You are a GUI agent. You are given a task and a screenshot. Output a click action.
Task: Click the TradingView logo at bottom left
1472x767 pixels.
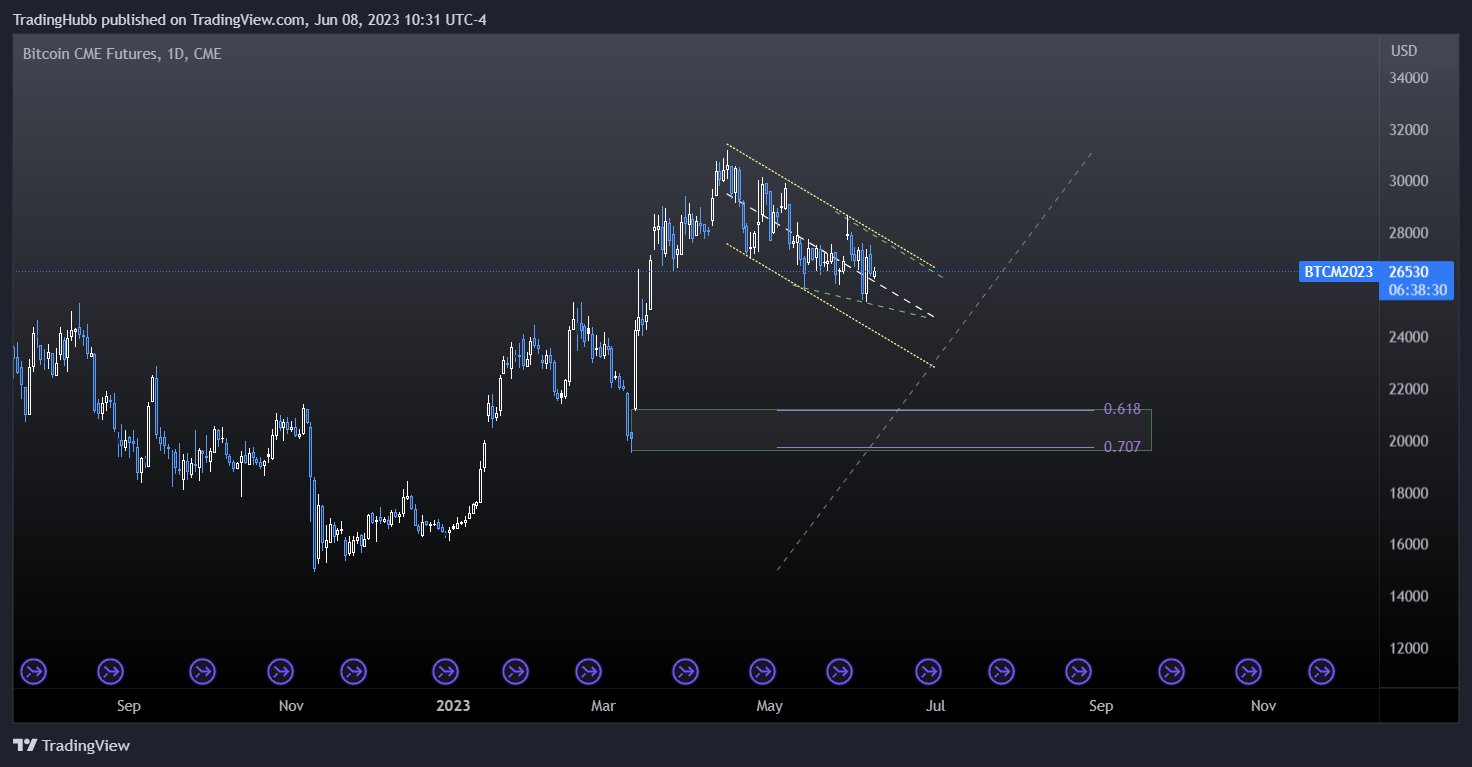coord(71,745)
